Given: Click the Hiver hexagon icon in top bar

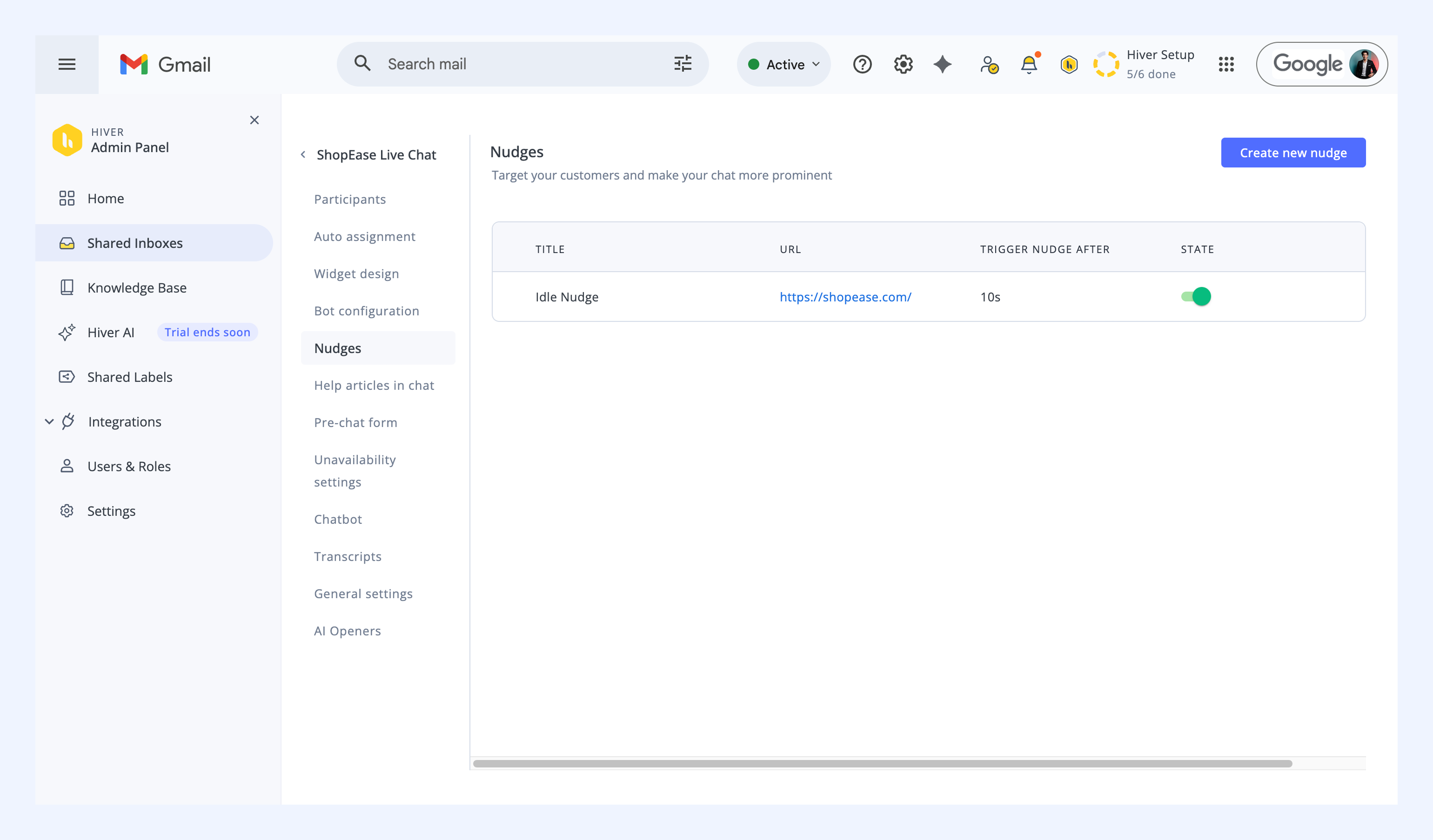Looking at the screenshot, I should [x=1069, y=64].
